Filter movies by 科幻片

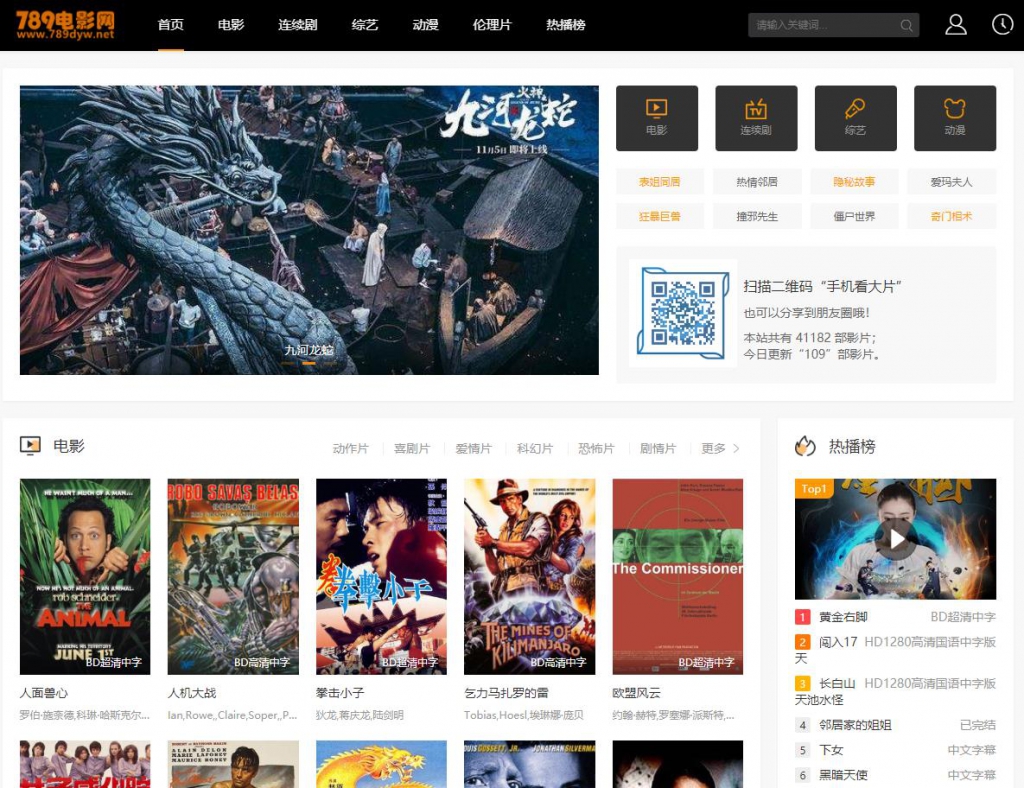point(535,449)
